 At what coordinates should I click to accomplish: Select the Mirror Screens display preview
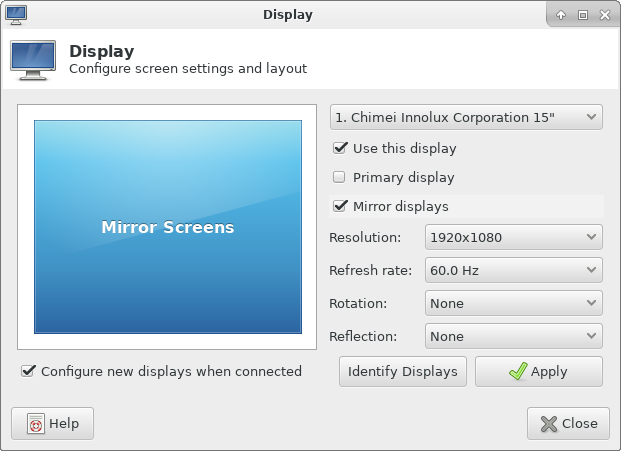tap(167, 228)
